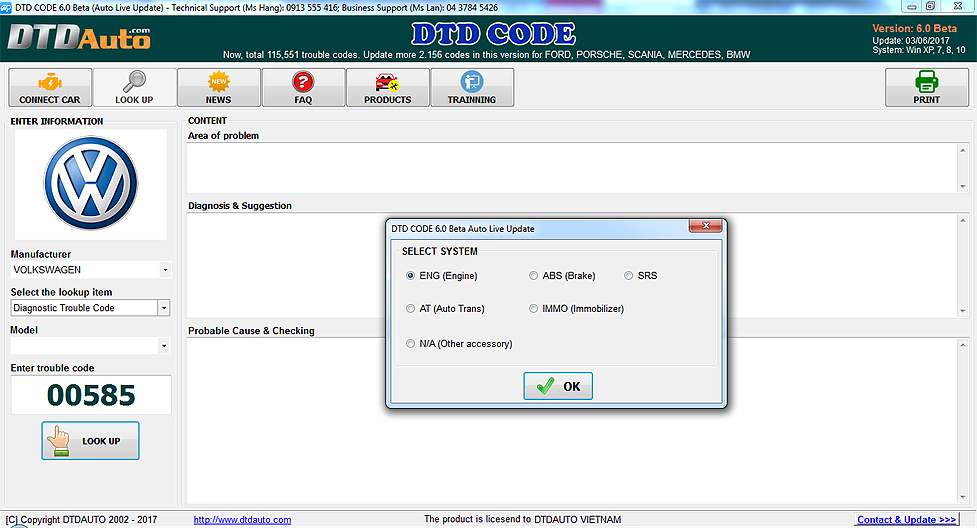
Task: Select the LOOK UP magnifier toolbar button
Action: tap(134, 87)
